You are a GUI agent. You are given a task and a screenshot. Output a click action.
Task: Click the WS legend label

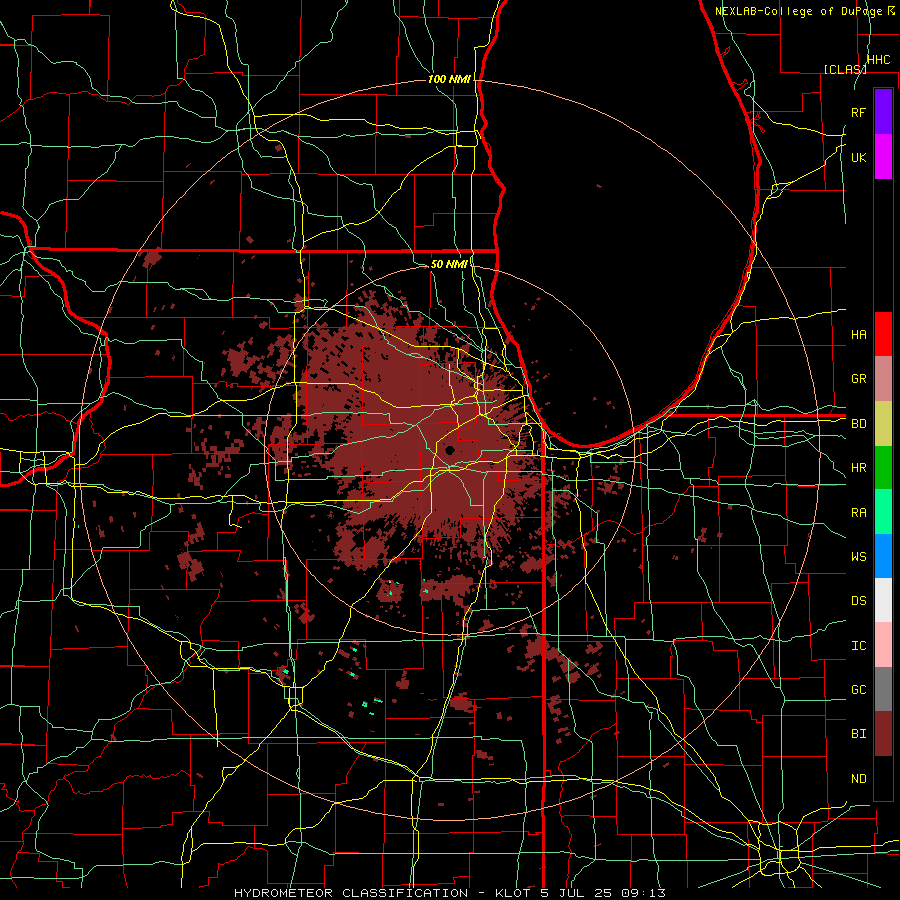(858, 557)
